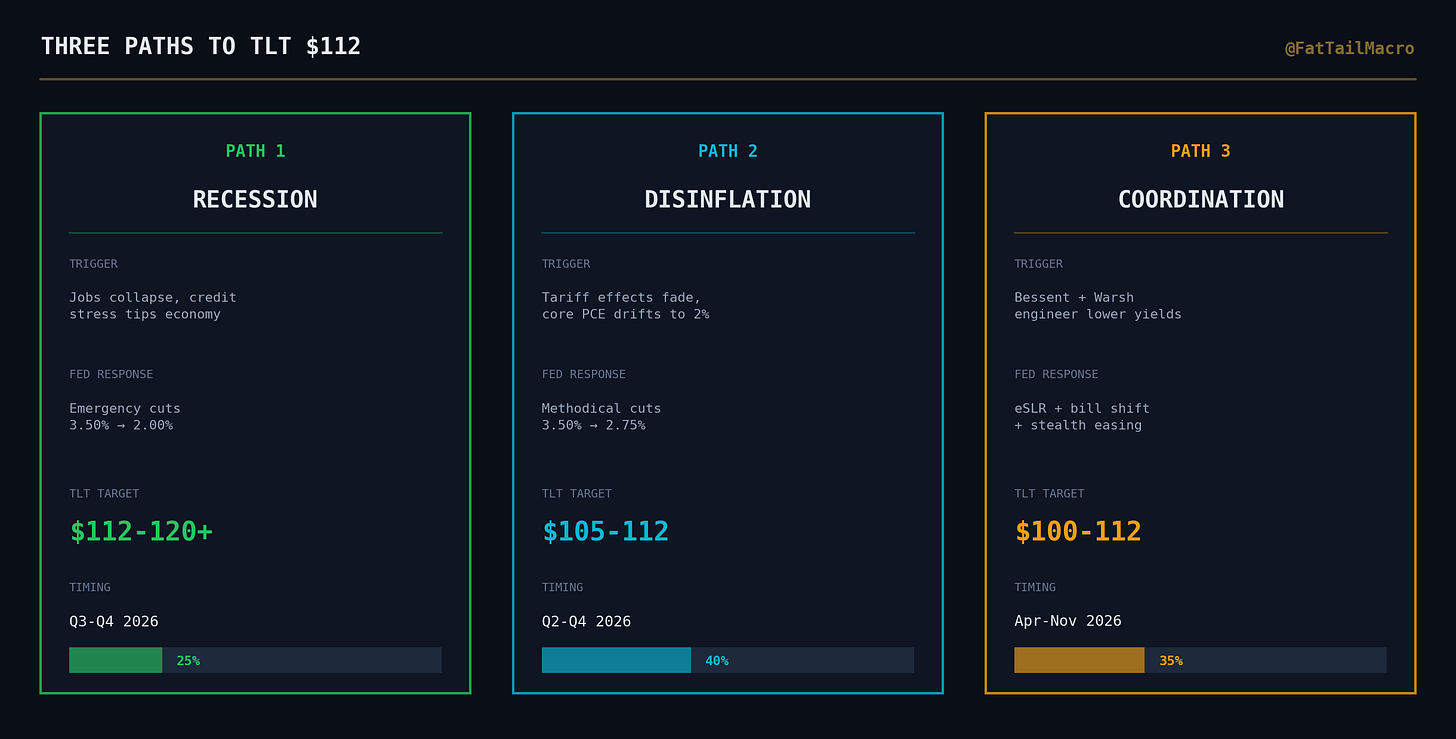The width and height of the screenshot is (1456, 739).
Task: Click 'TRIGGER' label in Disinflation card
Action: (x=566, y=264)
